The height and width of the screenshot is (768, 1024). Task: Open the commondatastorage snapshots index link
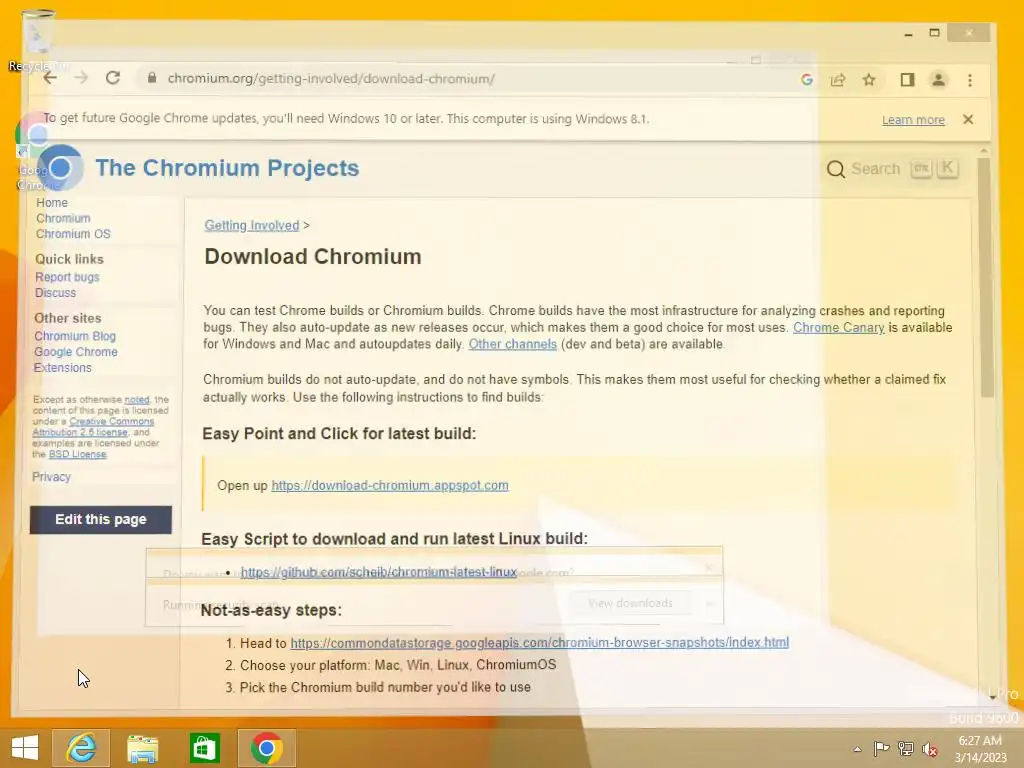coord(539,643)
